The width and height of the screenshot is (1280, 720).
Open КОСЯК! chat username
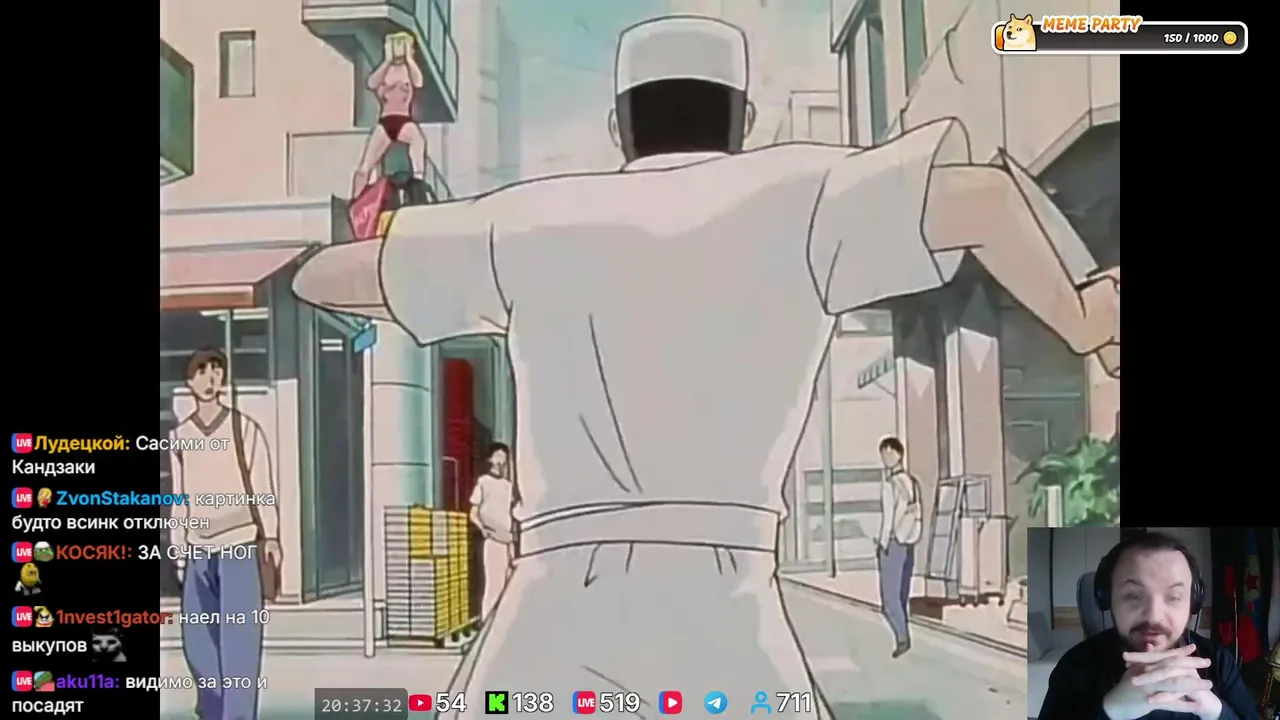pos(94,552)
